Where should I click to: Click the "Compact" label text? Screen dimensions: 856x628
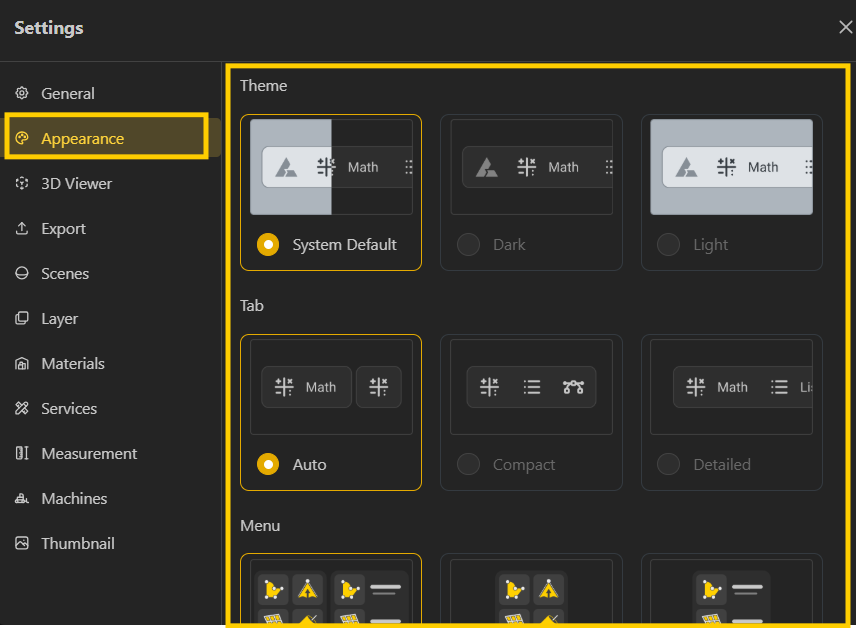[x=524, y=465]
